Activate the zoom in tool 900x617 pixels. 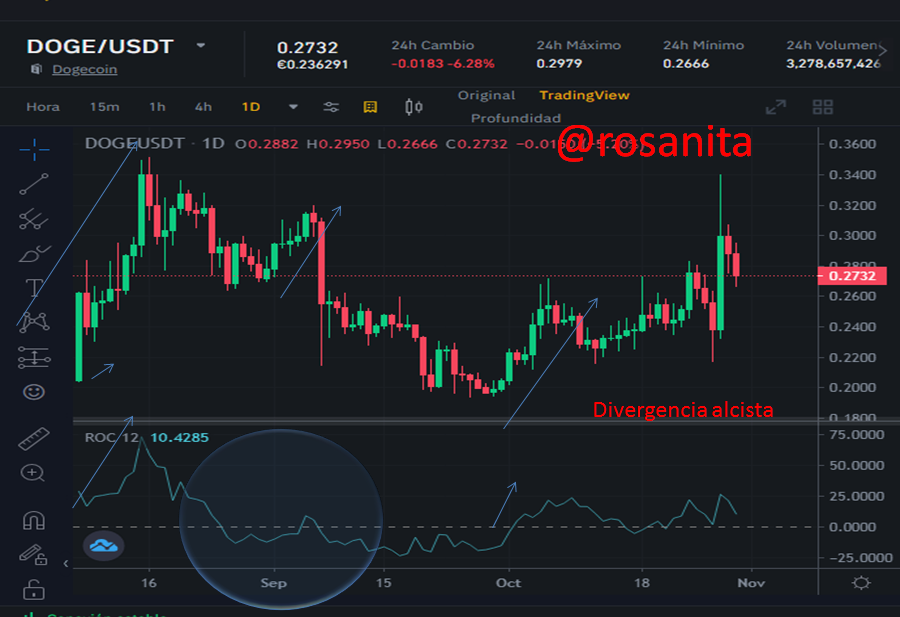click(33, 473)
